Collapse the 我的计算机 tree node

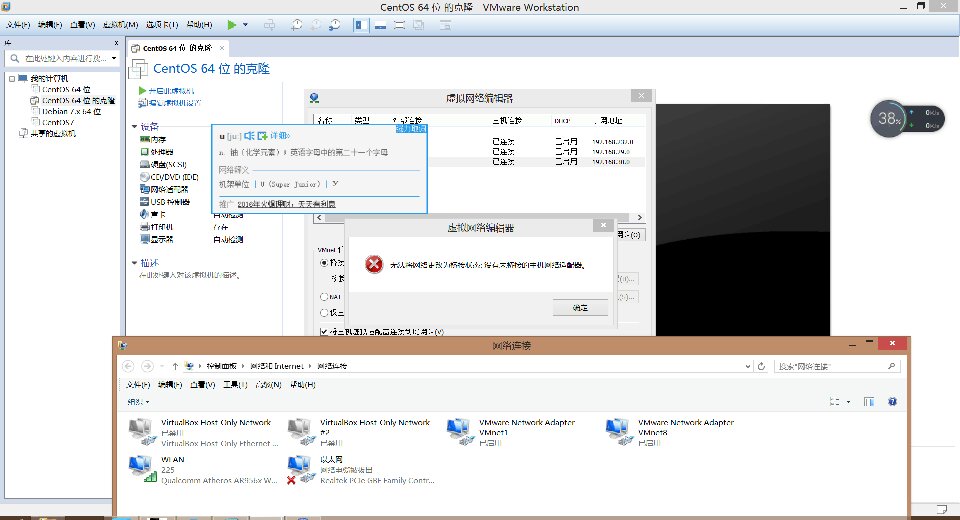(12, 78)
